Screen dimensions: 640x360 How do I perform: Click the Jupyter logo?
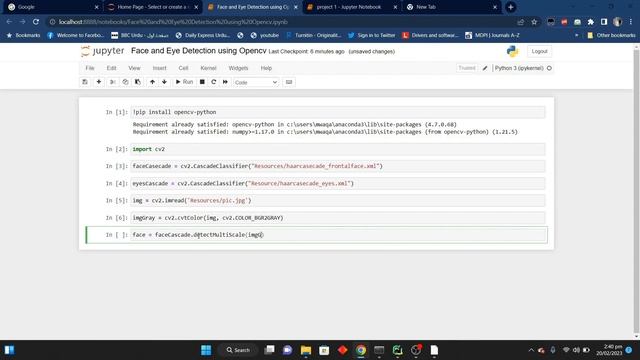coord(102,51)
